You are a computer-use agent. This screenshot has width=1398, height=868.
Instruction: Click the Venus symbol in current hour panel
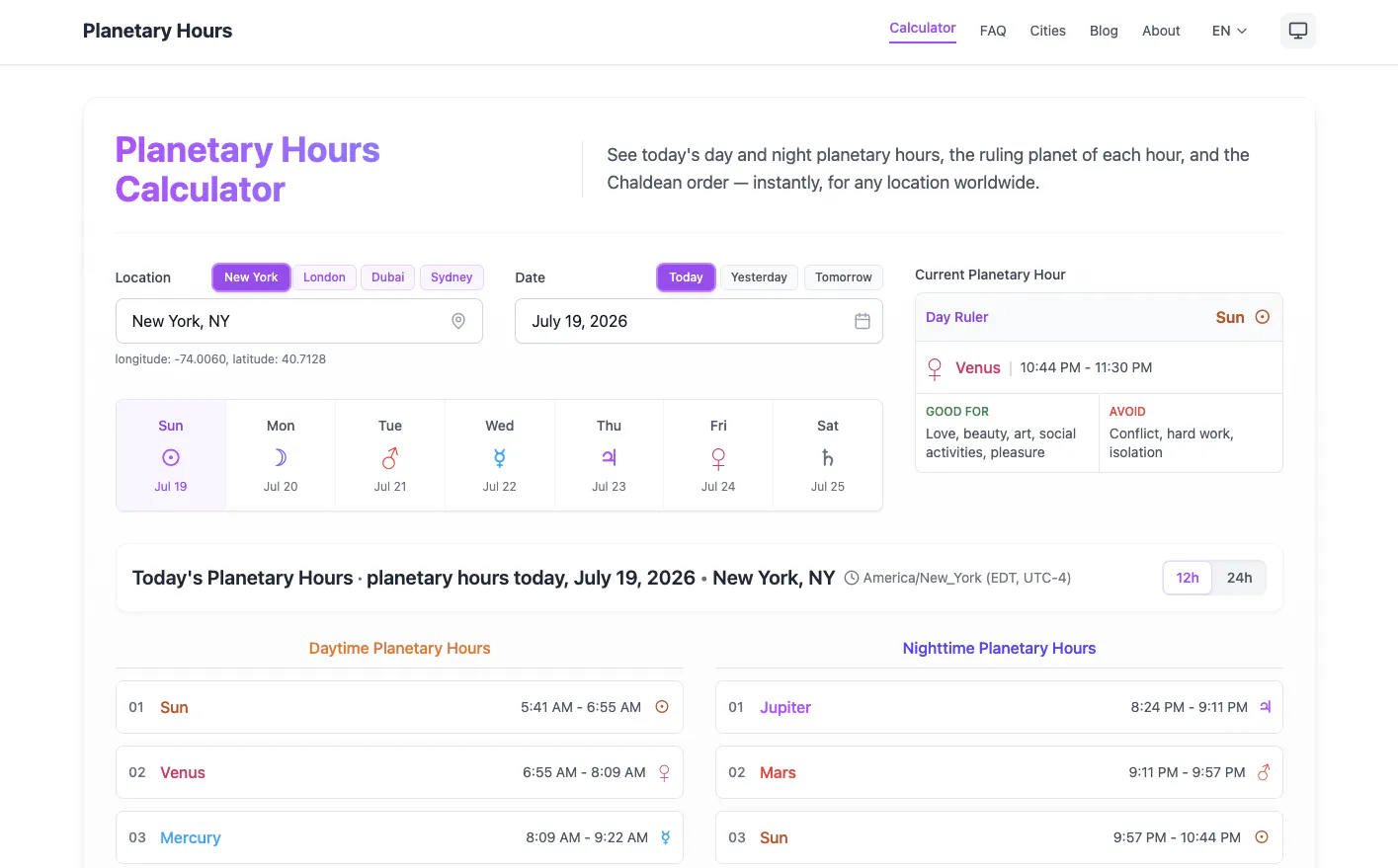tap(935, 368)
